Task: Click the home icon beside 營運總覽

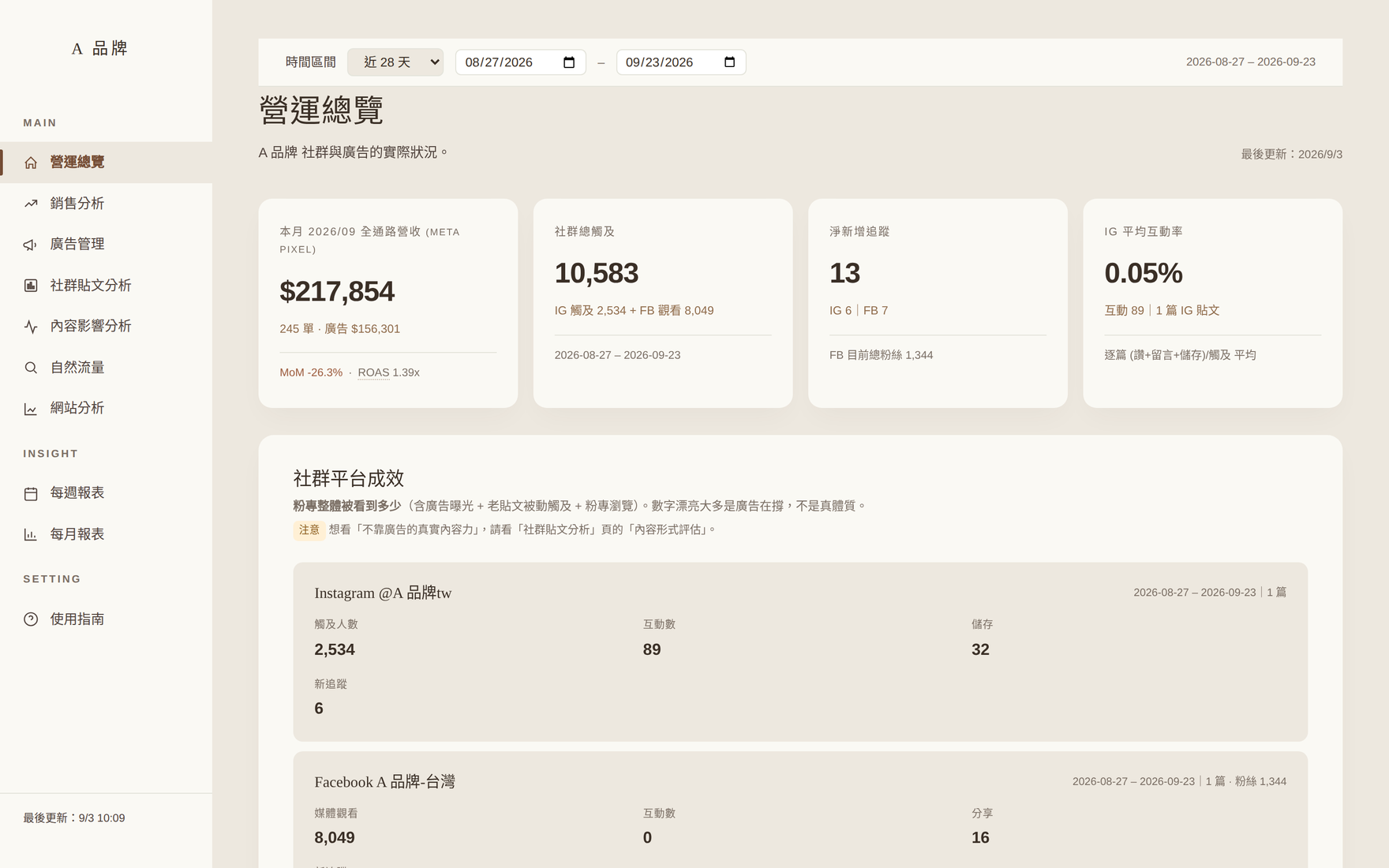Action: pos(31,163)
